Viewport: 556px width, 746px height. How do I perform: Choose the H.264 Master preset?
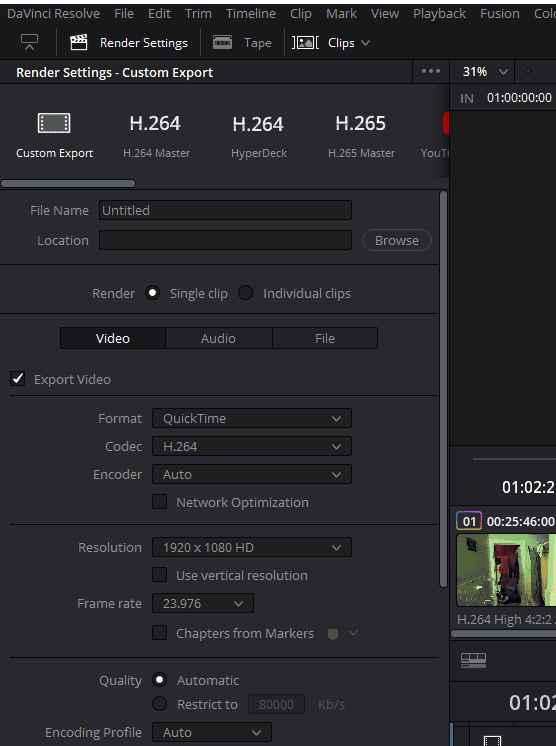(156, 135)
